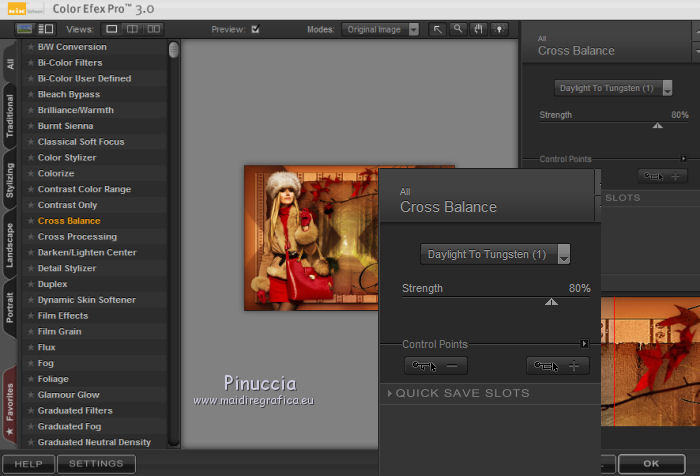Open the Portrait category tab

[x=10, y=308]
